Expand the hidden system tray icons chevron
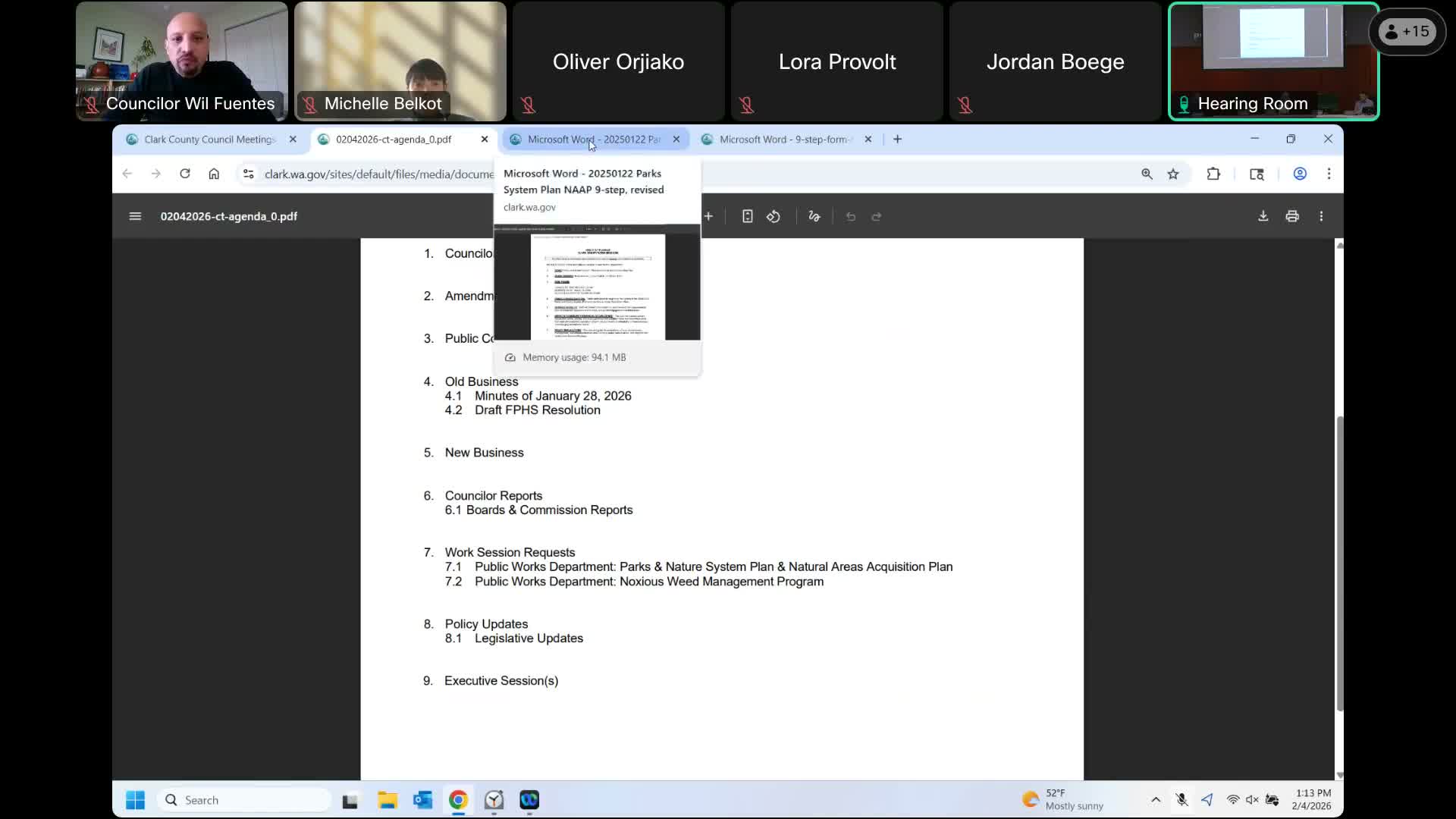This screenshot has width=1456, height=819. [1156, 799]
